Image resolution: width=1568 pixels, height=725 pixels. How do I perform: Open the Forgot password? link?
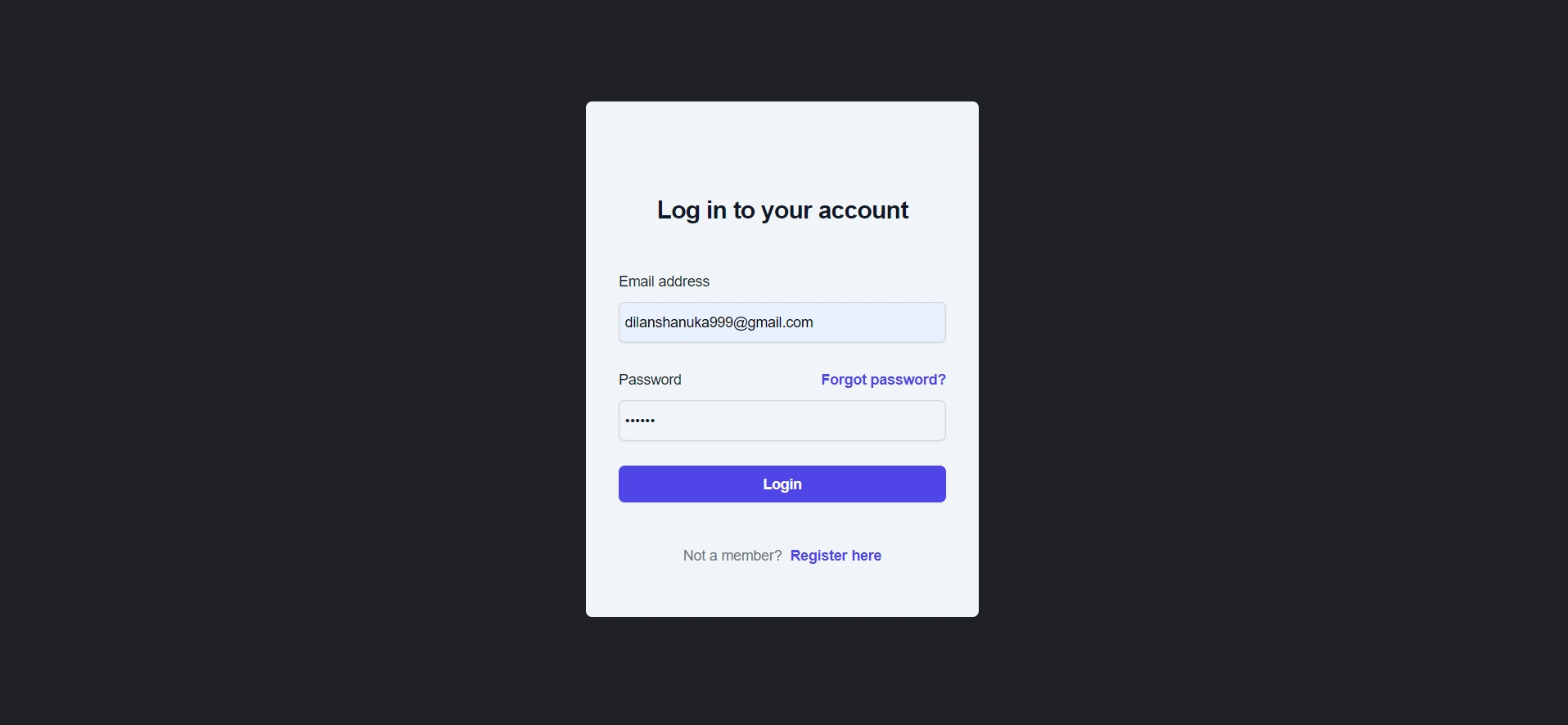click(883, 380)
